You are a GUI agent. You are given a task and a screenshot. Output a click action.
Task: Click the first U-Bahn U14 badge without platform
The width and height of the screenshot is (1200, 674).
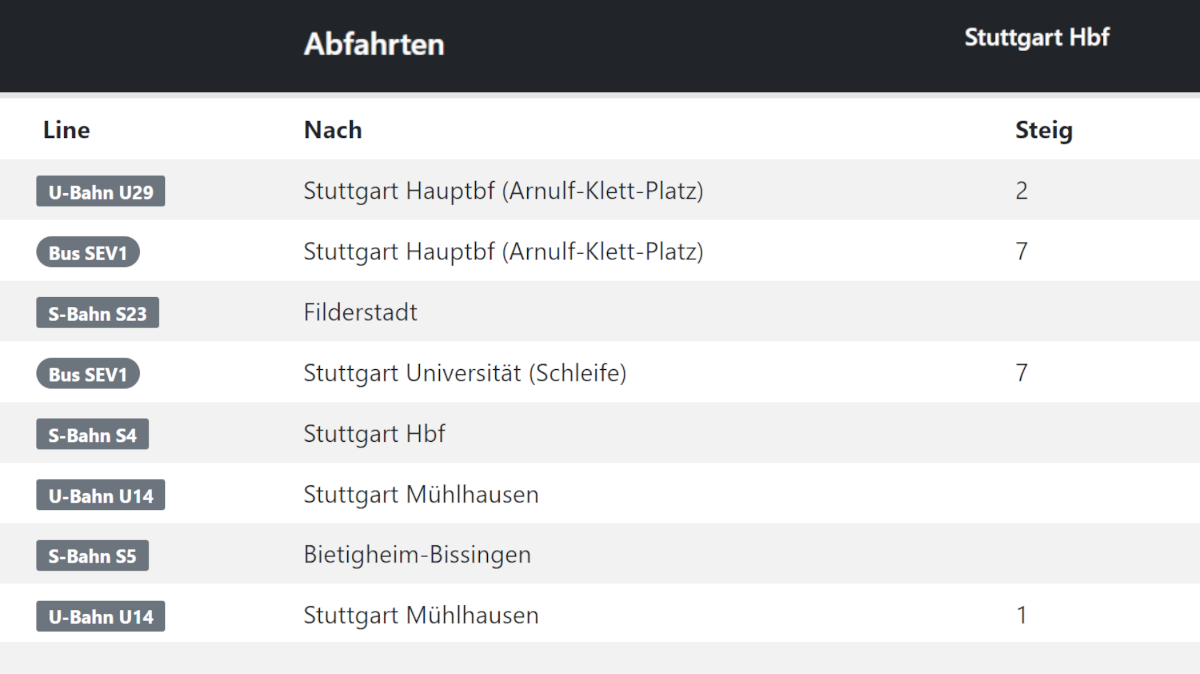pyautogui.click(x=100, y=495)
